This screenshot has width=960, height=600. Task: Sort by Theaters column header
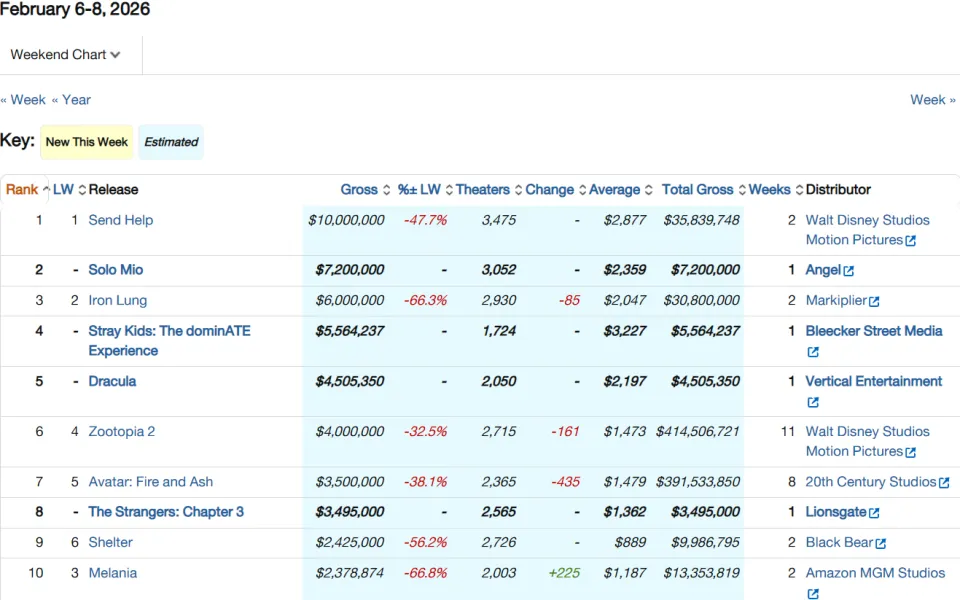[489, 190]
